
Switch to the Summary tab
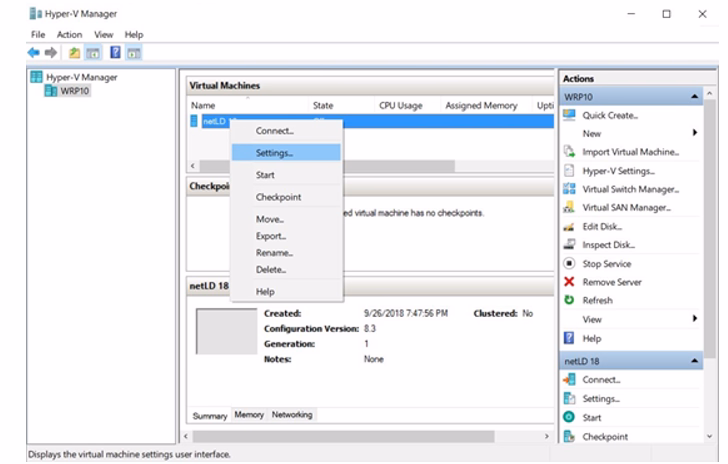click(210, 416)
